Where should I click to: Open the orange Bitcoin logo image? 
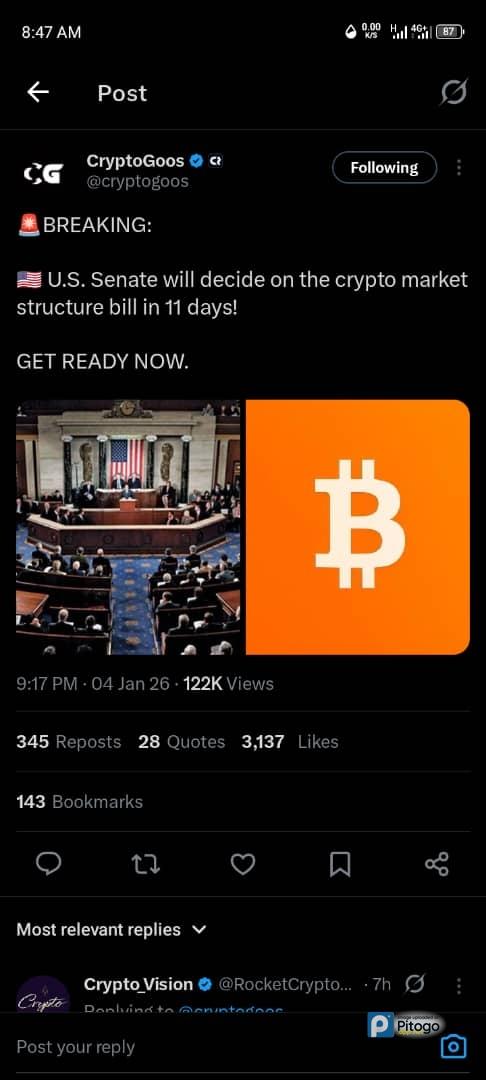point(358,527)
